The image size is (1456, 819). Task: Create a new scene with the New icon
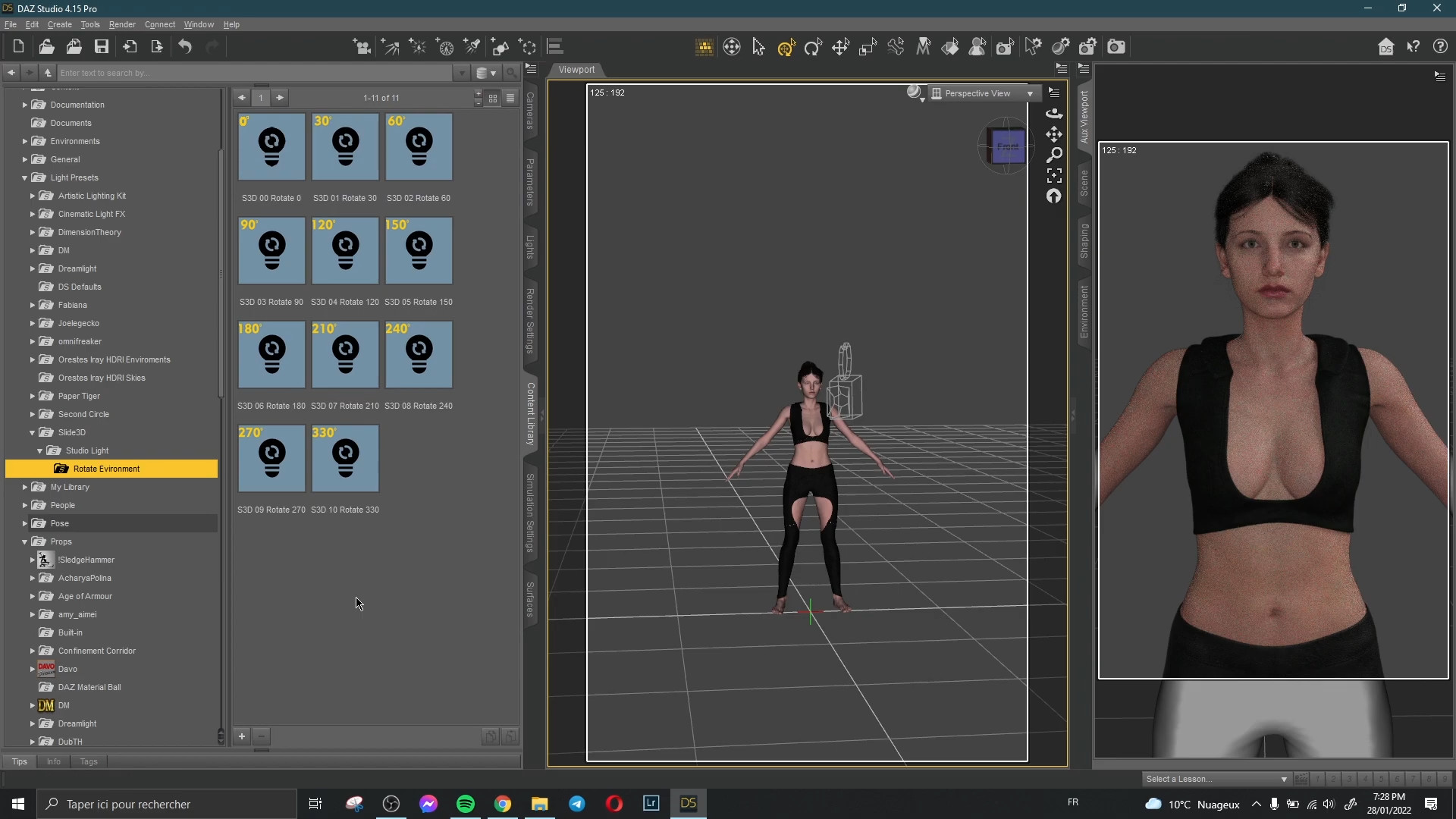(18, 47)
